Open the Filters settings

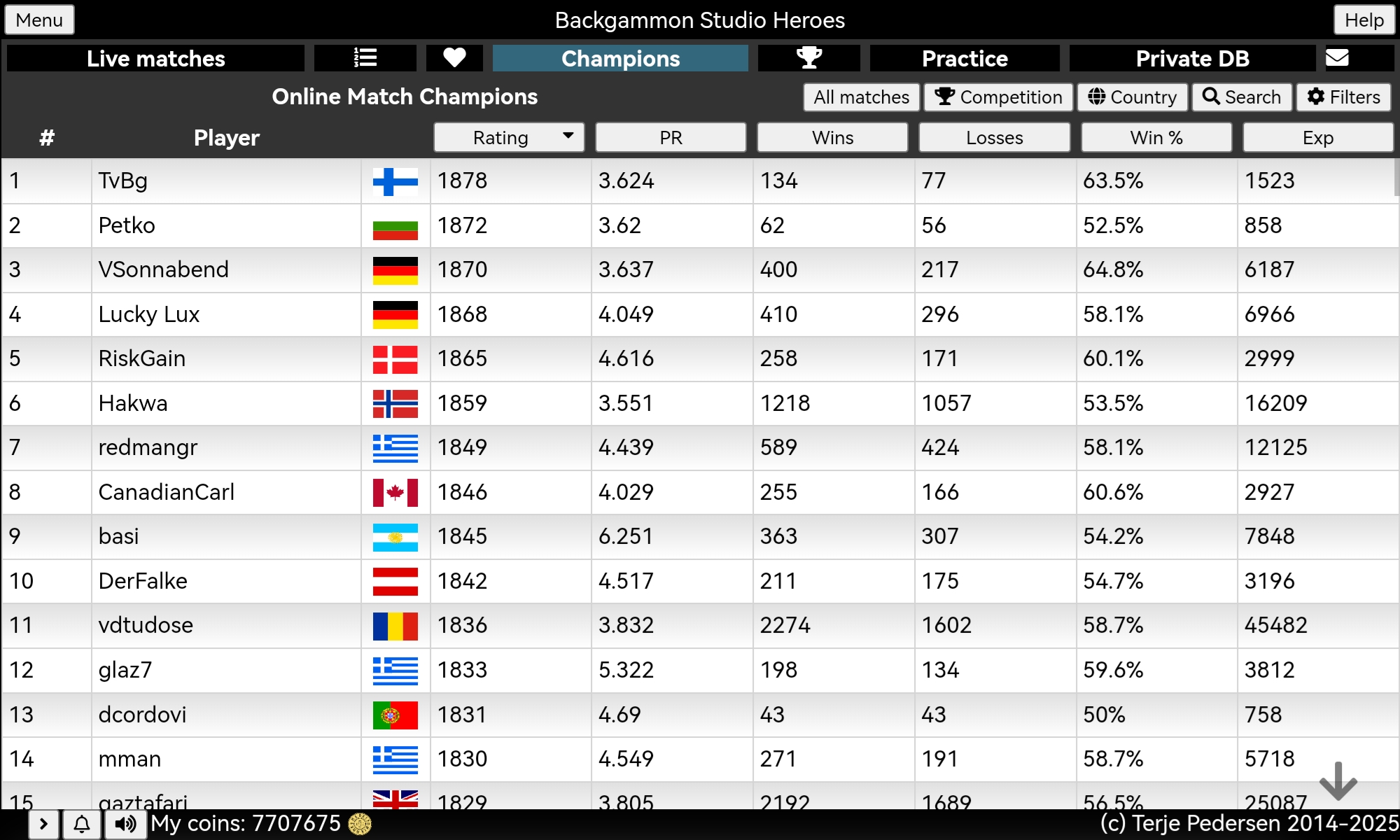1344,97
